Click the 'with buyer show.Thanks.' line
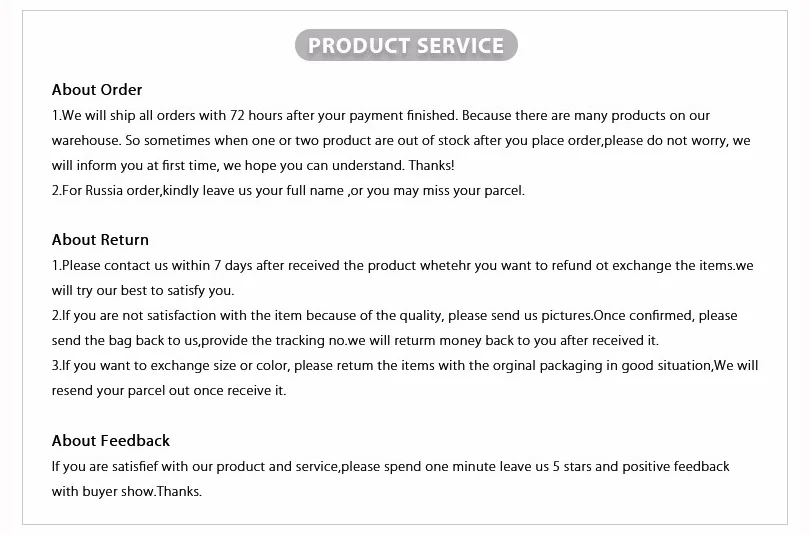Image resolution: width=810 pixels, height=535 pixels. pos(127,491)
